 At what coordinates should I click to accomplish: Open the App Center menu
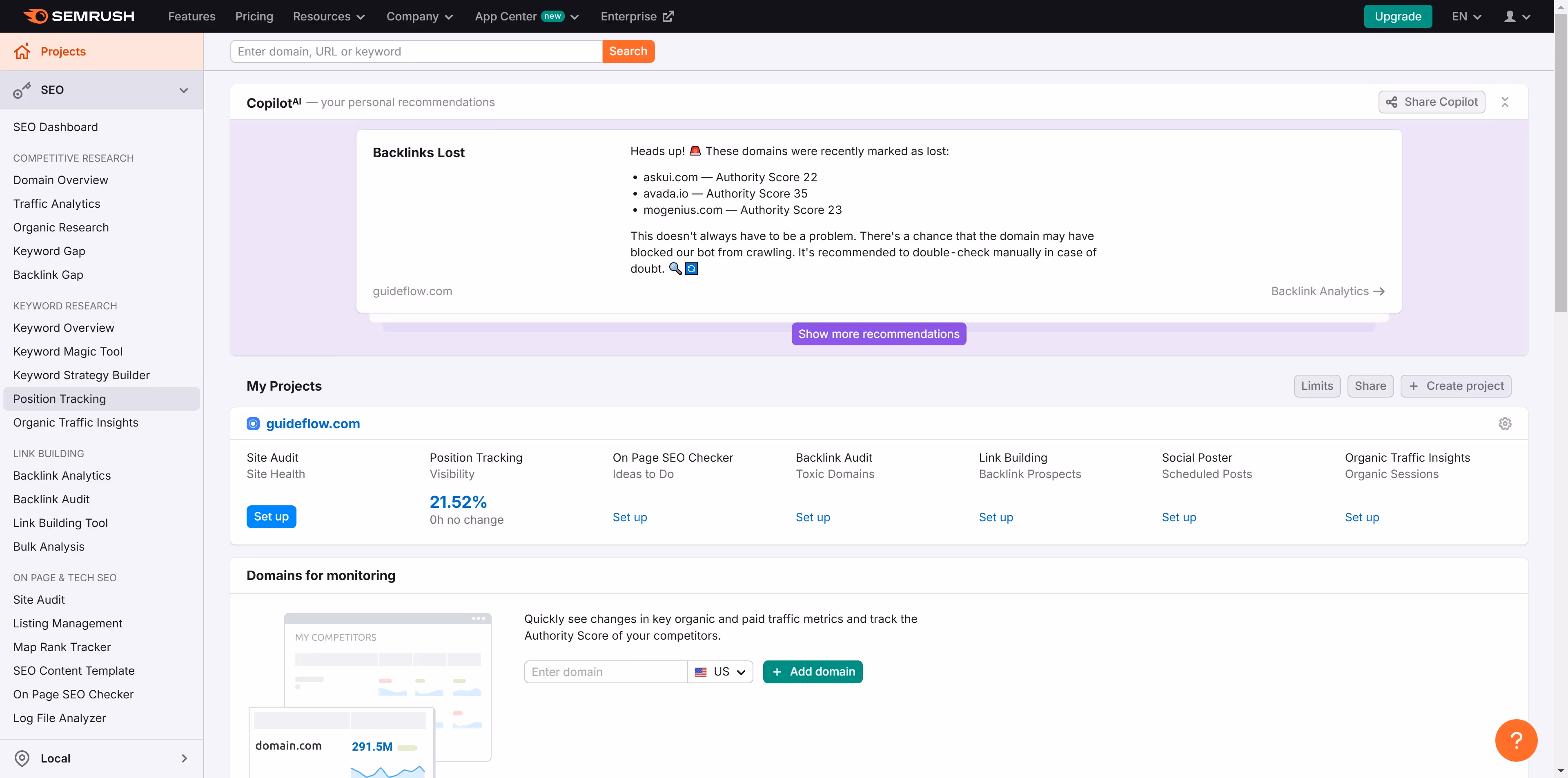[526, 16]
